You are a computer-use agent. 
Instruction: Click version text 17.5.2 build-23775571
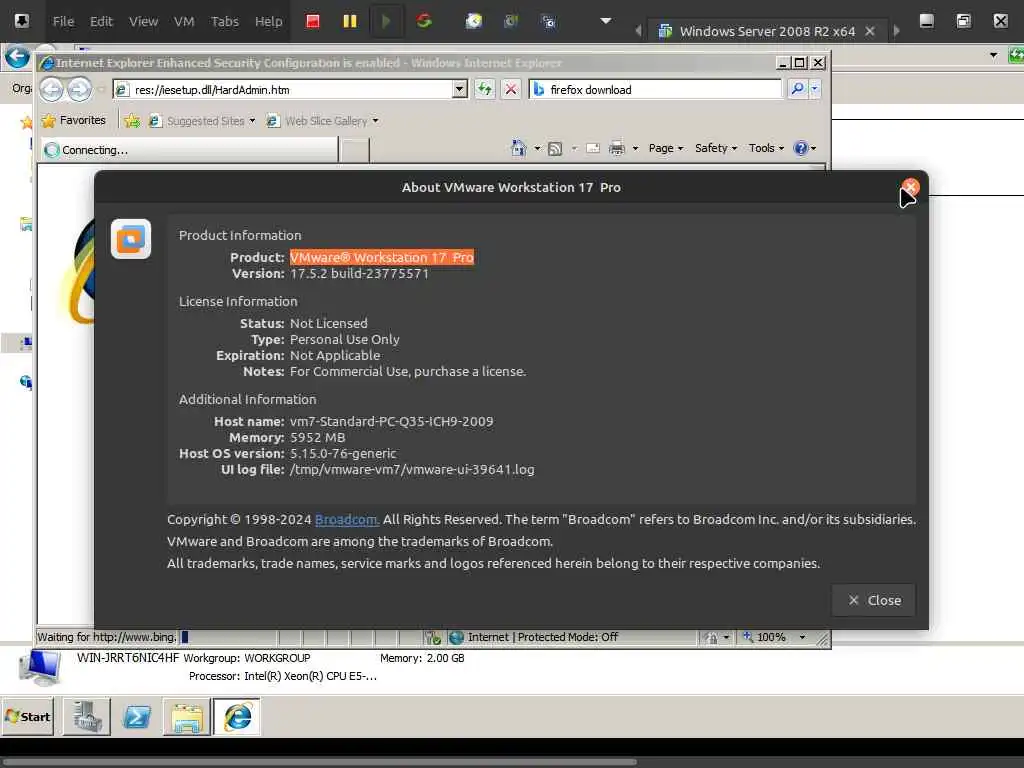[x=359, y=274]
